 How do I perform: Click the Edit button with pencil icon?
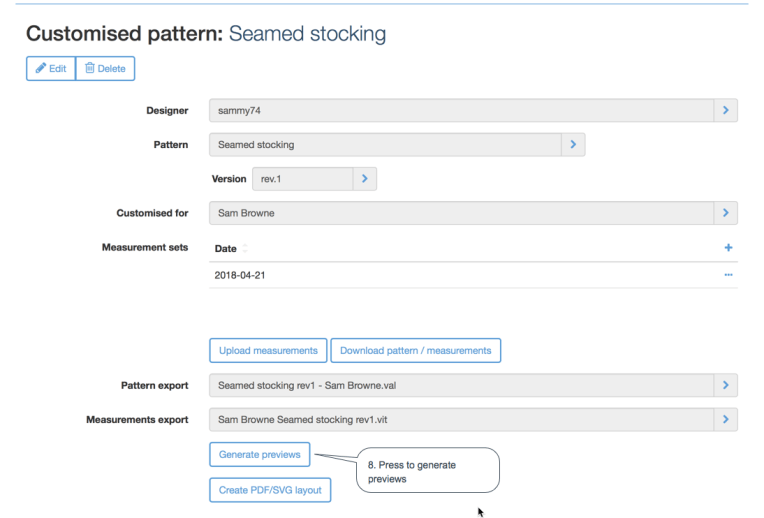(50, 68)
